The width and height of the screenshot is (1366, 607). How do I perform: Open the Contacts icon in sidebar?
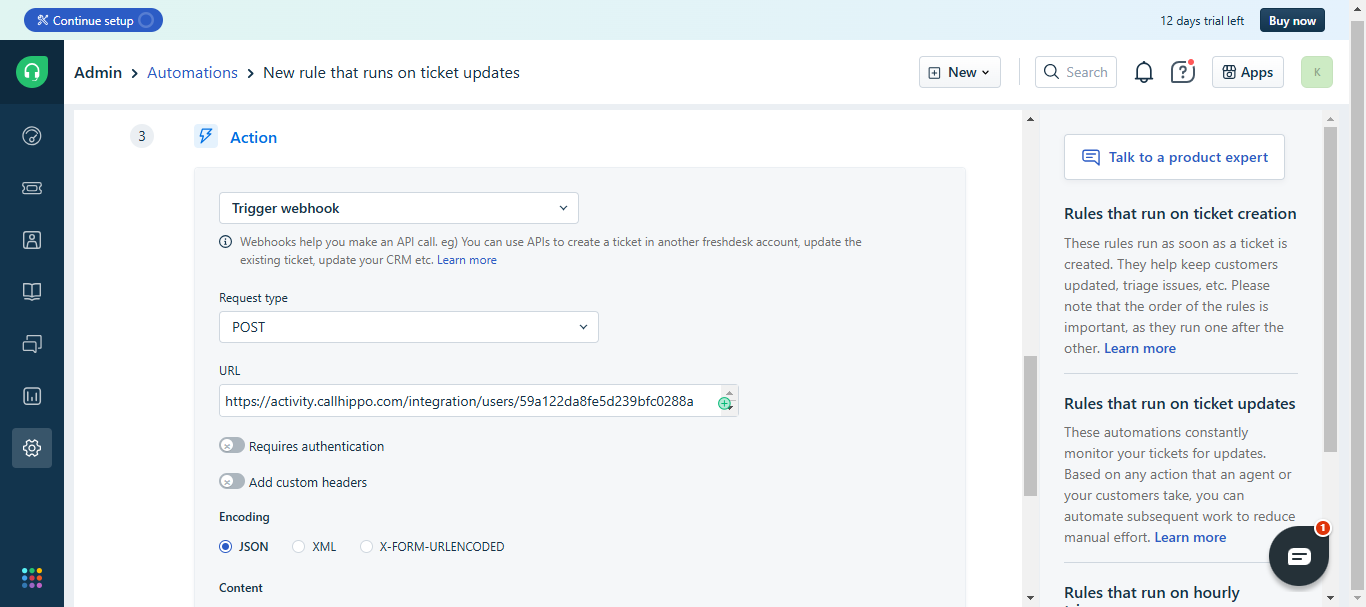[x=32, y=240]
